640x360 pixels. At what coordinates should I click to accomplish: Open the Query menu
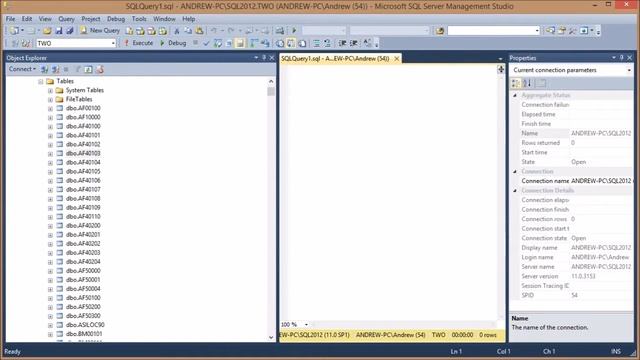[x=66, y=19]
